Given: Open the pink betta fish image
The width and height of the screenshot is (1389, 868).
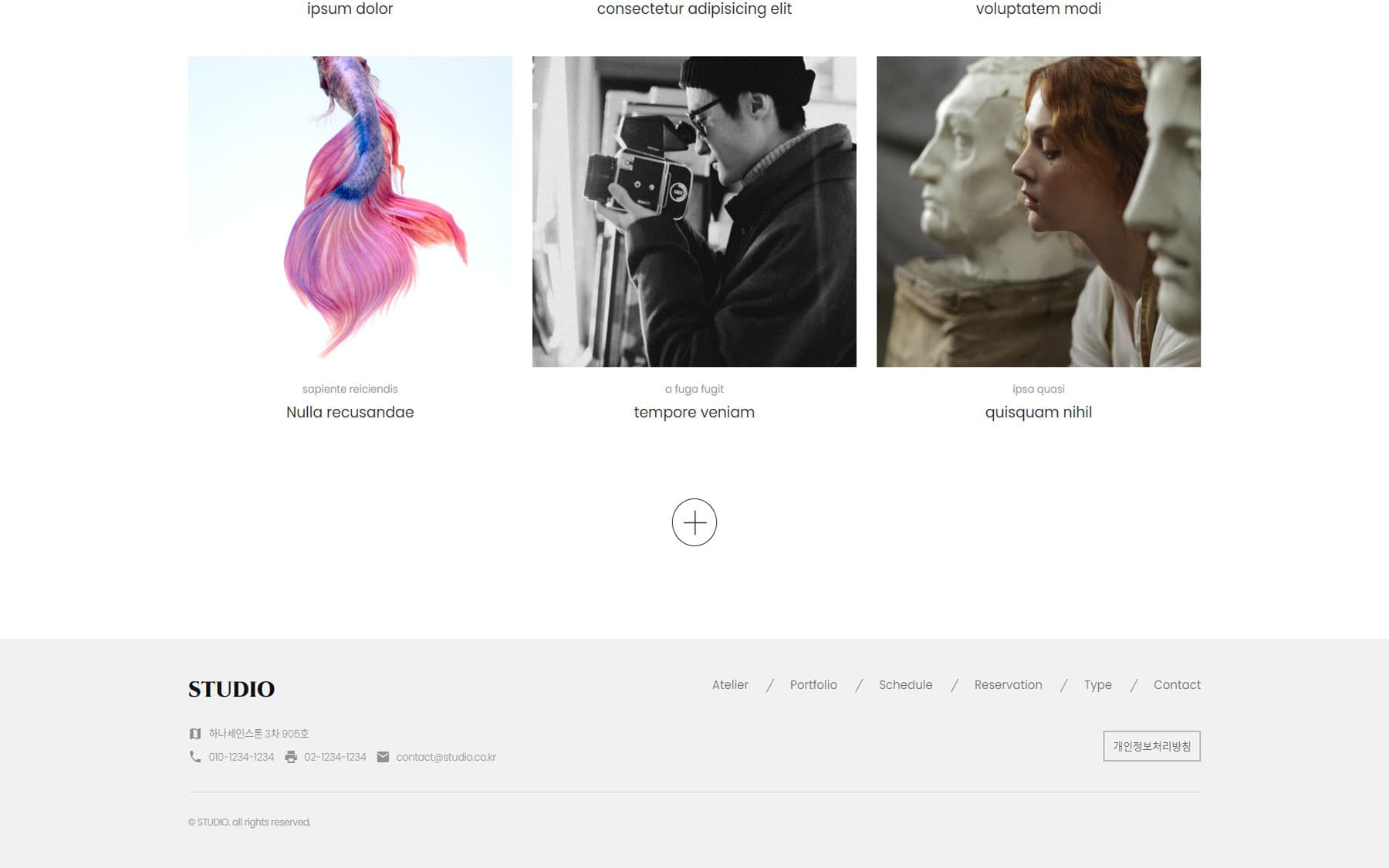Looking at the screenshot, I should pyautogui.click(x=350, y=211).
